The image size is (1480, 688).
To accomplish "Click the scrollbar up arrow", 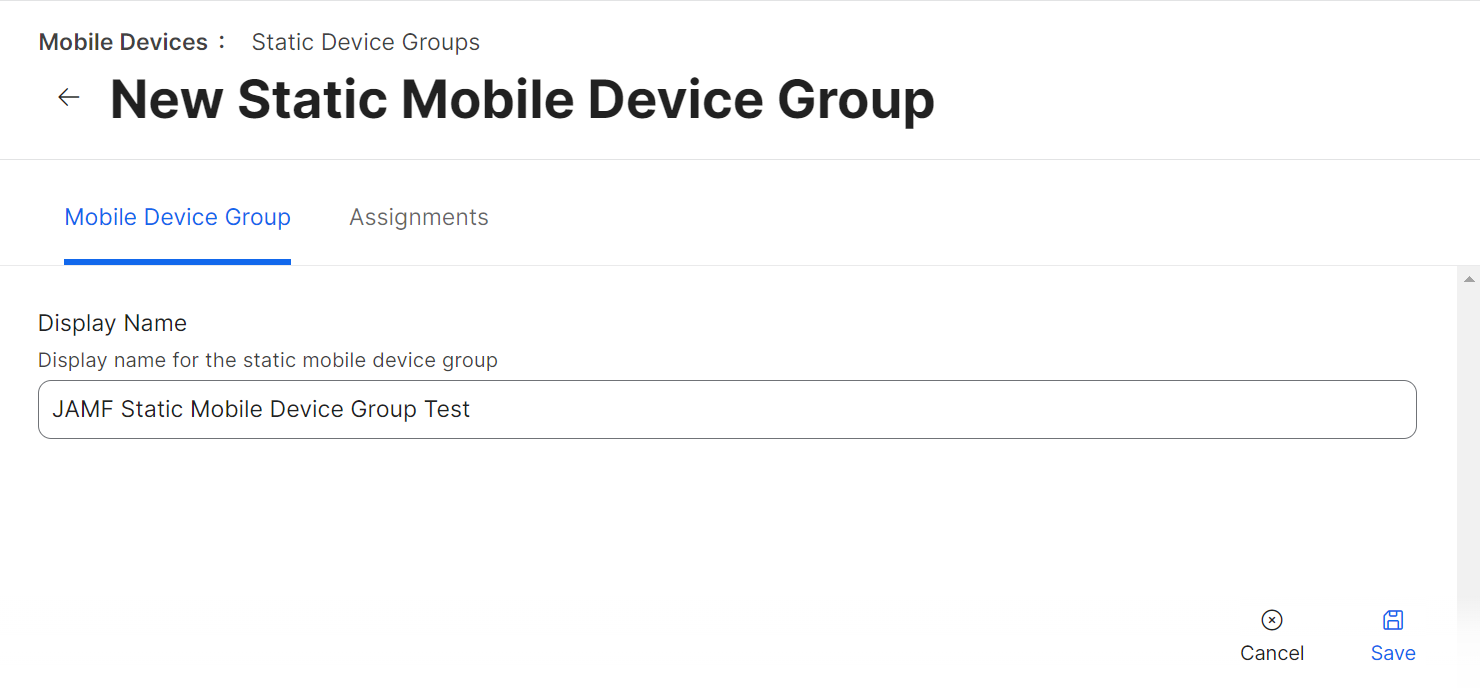I will tap(1468, 279).
